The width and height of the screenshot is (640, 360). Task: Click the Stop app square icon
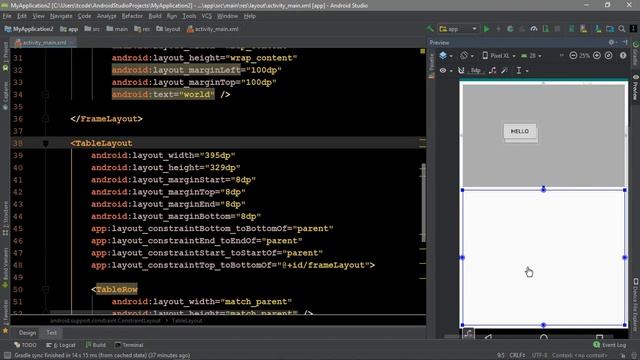(x=557, y=29)
